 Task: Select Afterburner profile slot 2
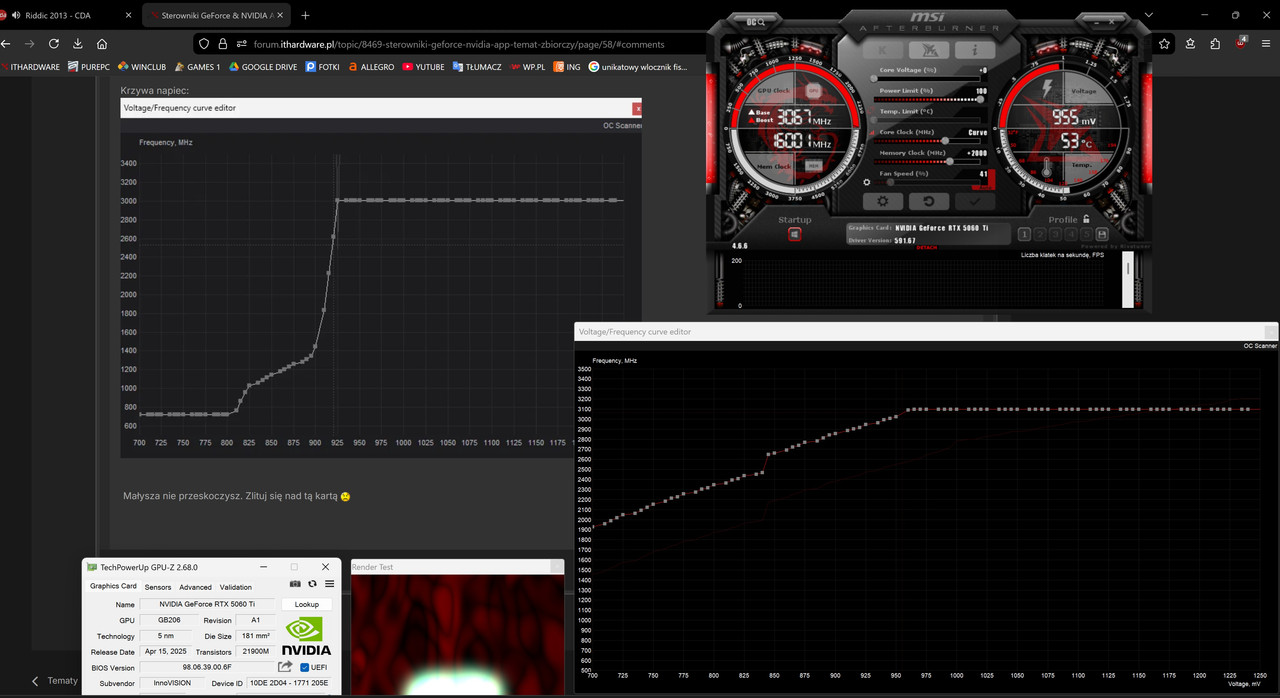coord(1040,235)
